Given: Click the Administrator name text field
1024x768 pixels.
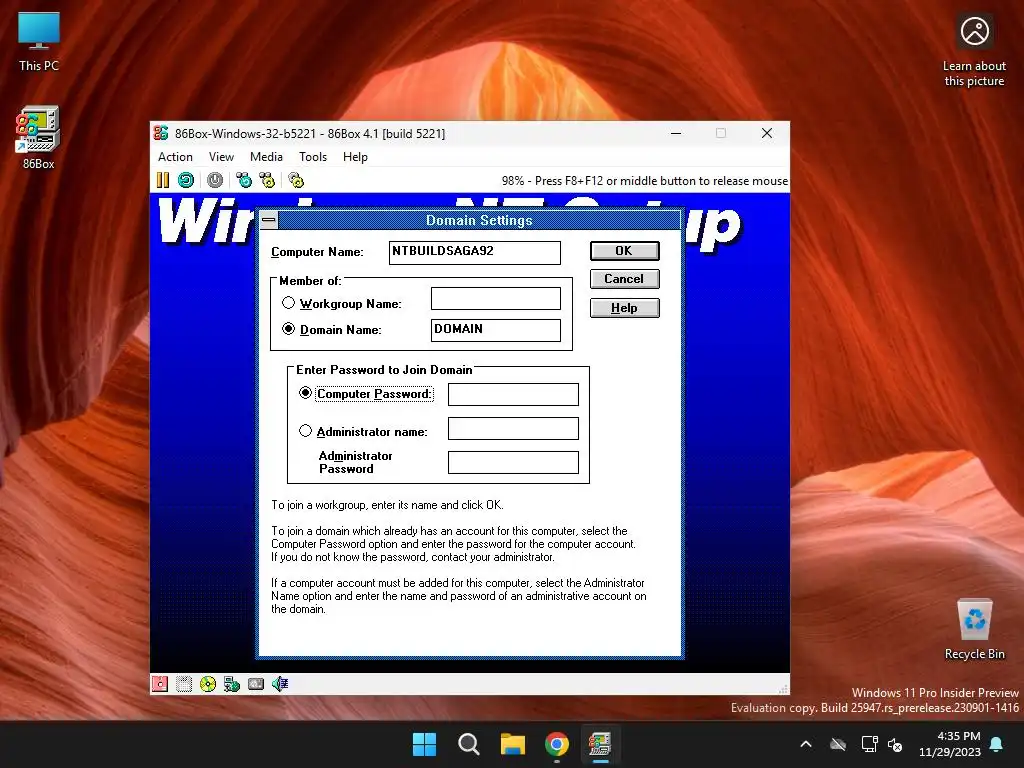Looking at the screenshot, I should coord(513,428).
